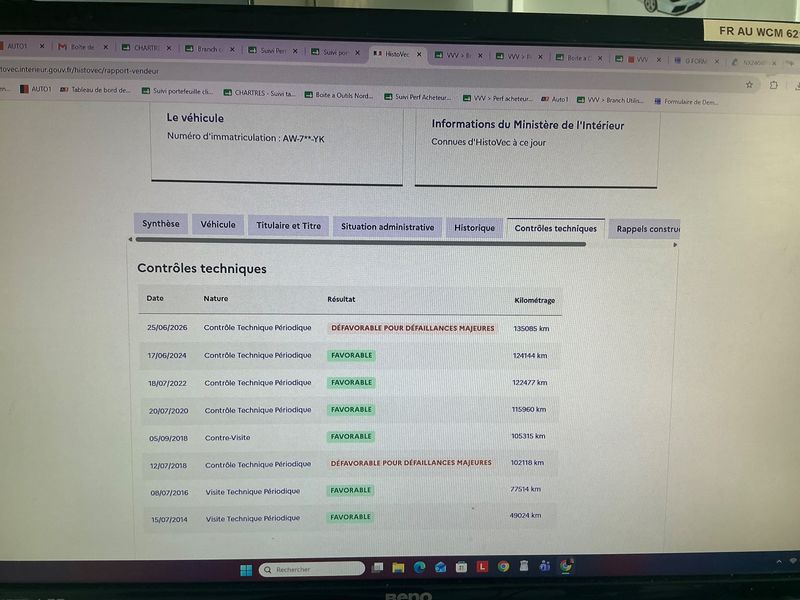Click the Résultat column header

[341, 299]
